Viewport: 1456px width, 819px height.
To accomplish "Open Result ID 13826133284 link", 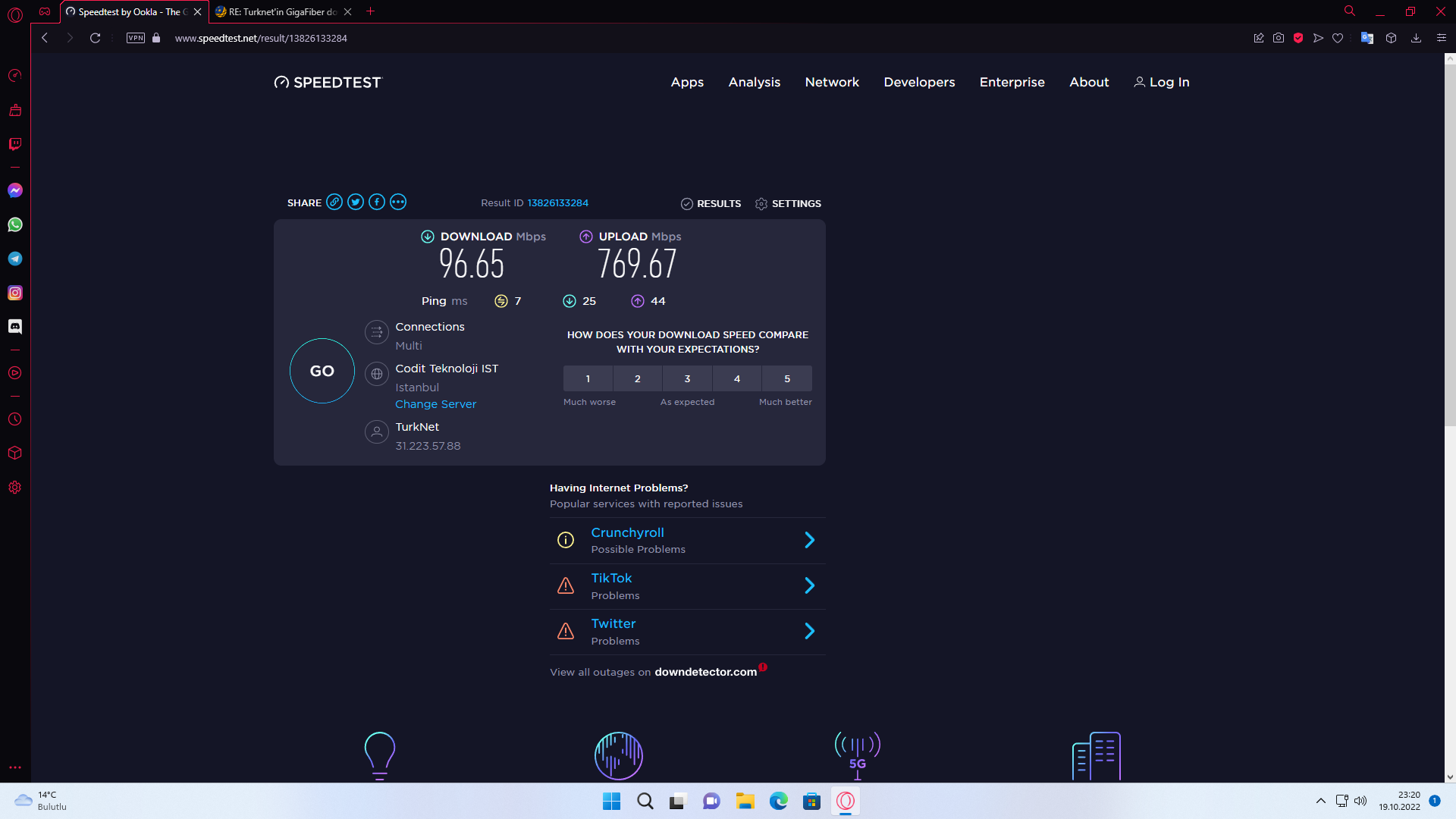I will pos(557,202).
